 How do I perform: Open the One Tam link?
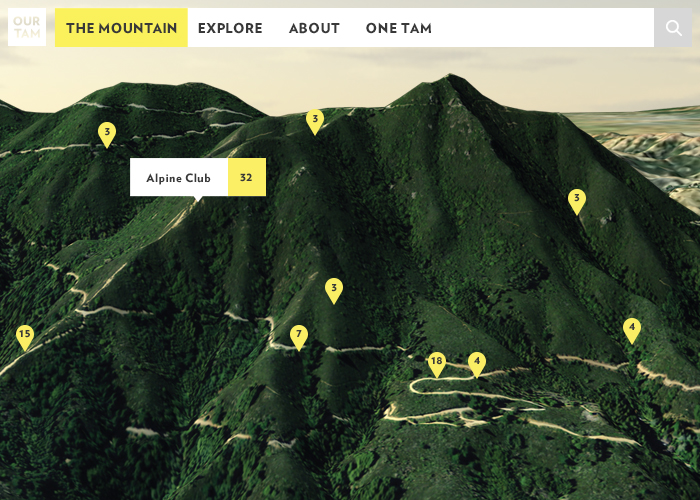click(398, 28)
